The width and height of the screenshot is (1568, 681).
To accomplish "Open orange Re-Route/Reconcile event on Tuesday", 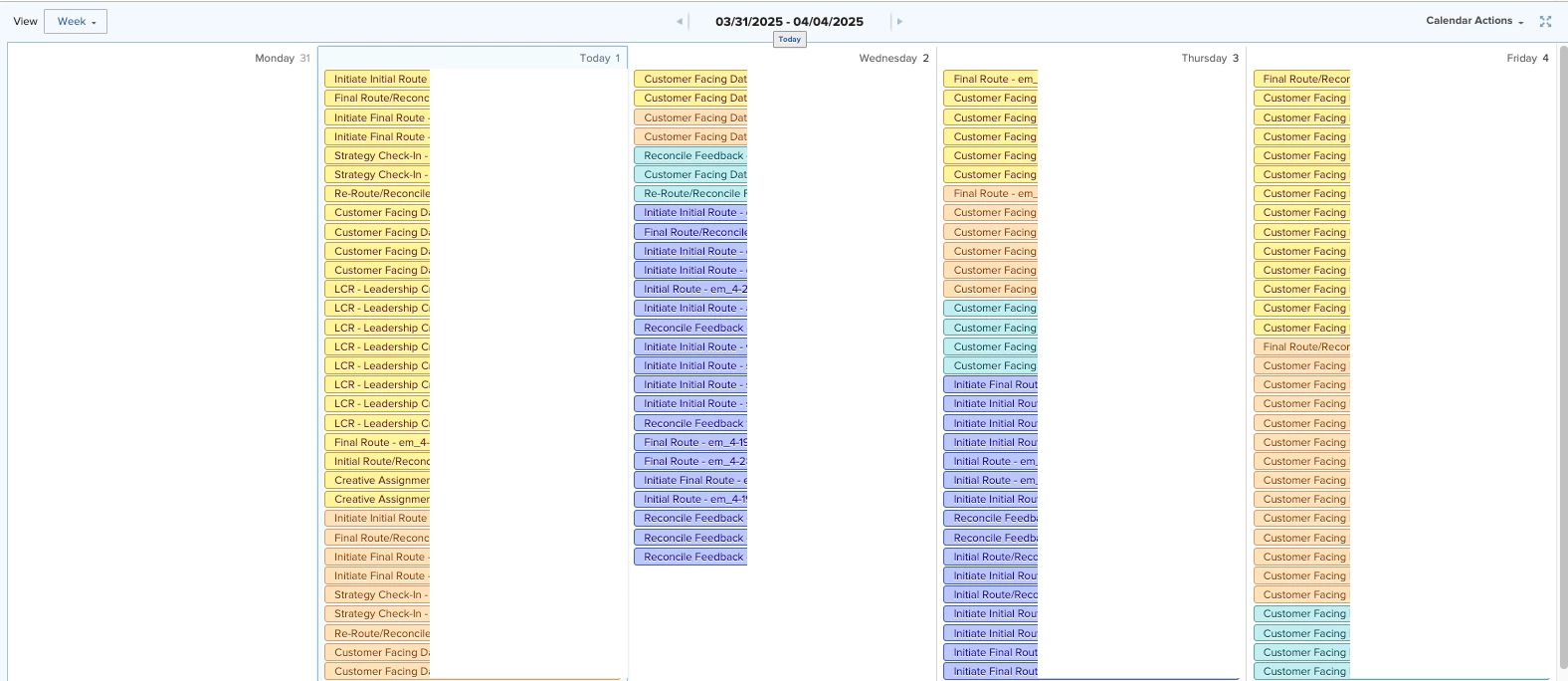I will click(377, 633).
